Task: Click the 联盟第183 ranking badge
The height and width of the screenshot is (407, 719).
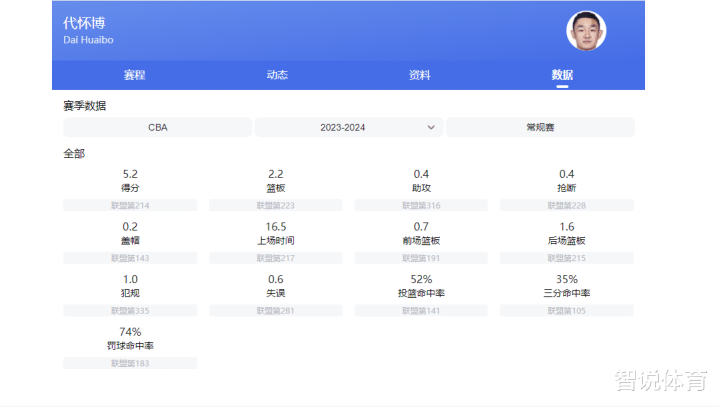Action: 130,363
